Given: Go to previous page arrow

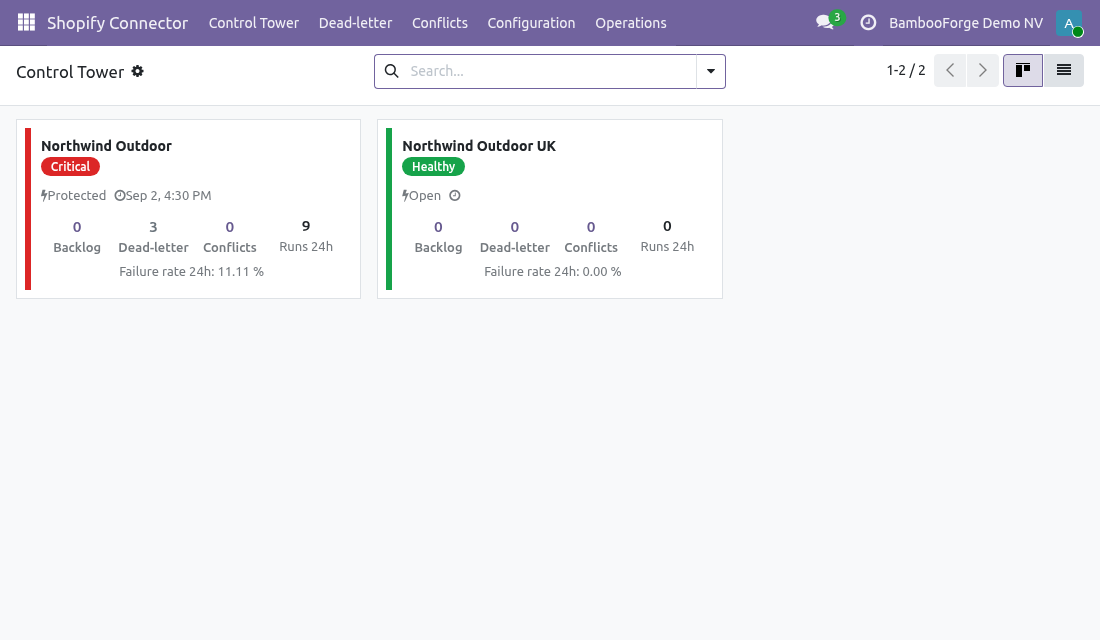Looking at the screenshot, I should 950,70.
